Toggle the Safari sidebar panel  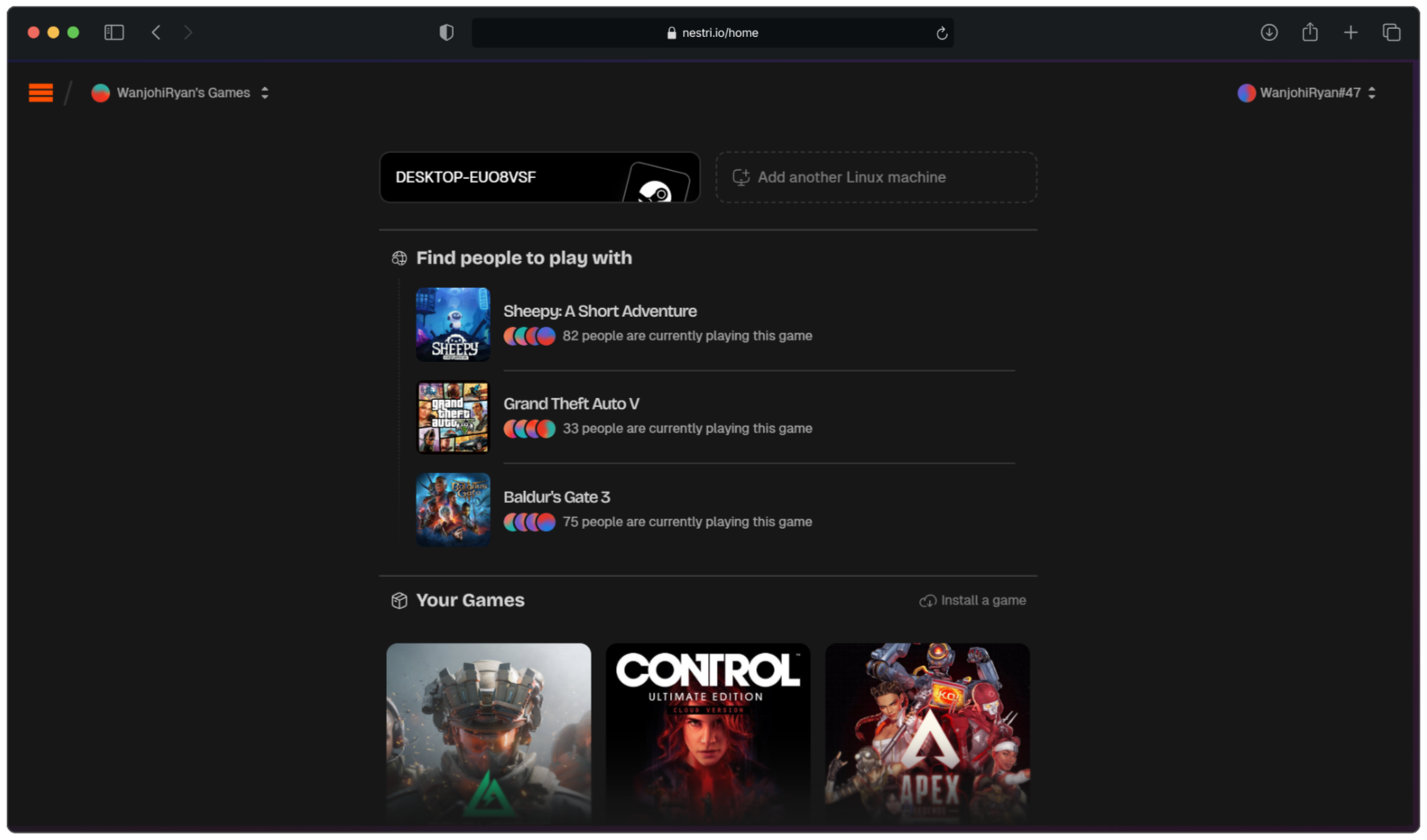114,32
